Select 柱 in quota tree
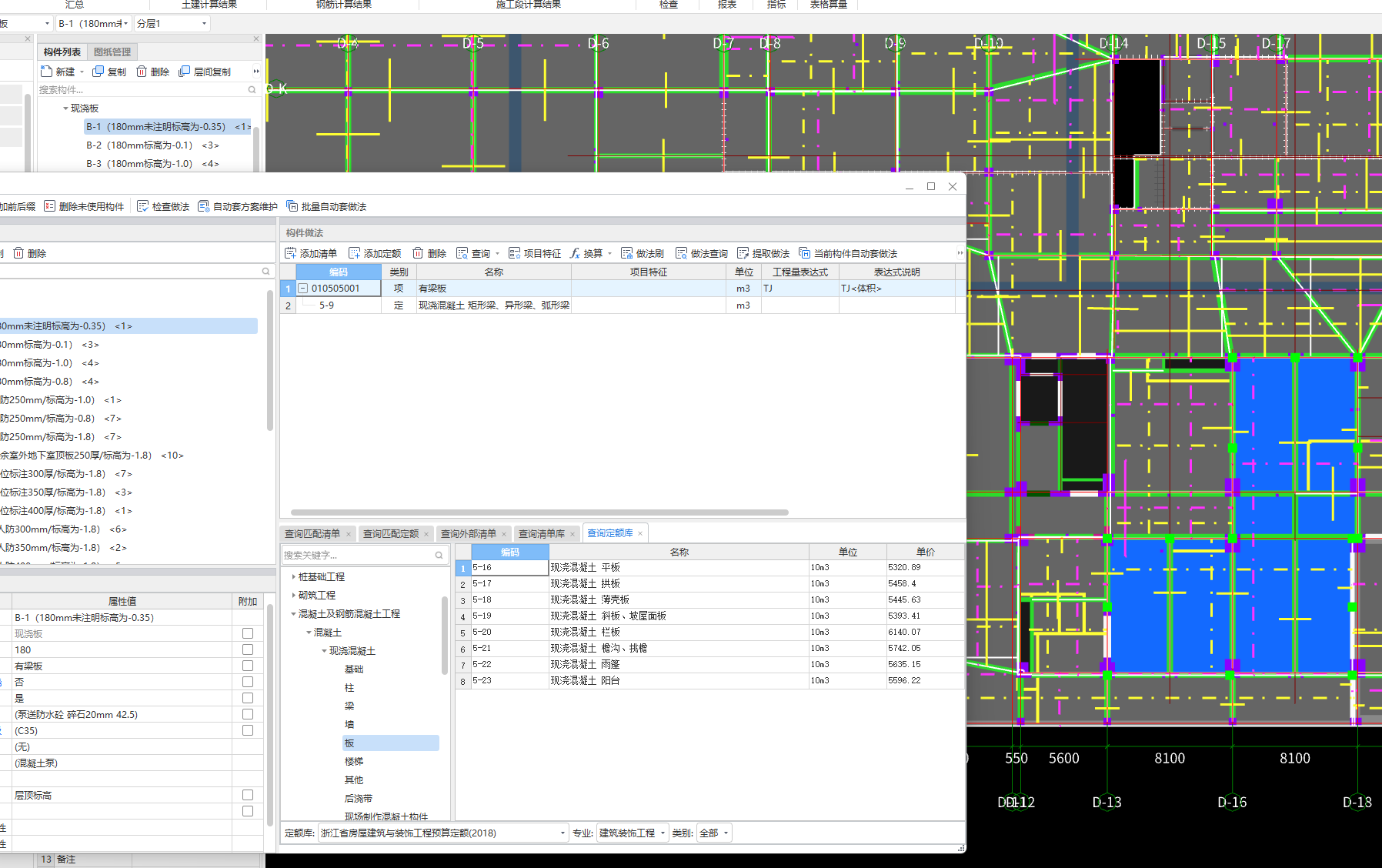The width and height of the screenshot is (1382, 868). (349, 688)
